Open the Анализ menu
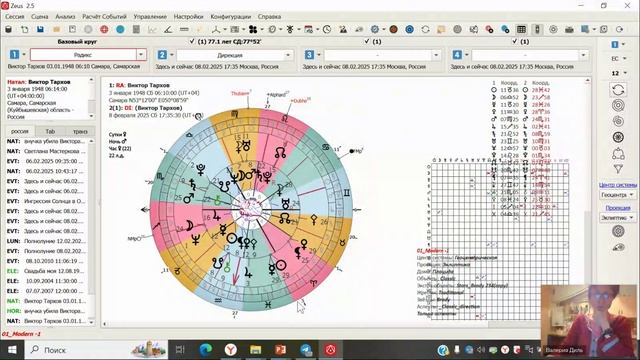 click(65, 17)
